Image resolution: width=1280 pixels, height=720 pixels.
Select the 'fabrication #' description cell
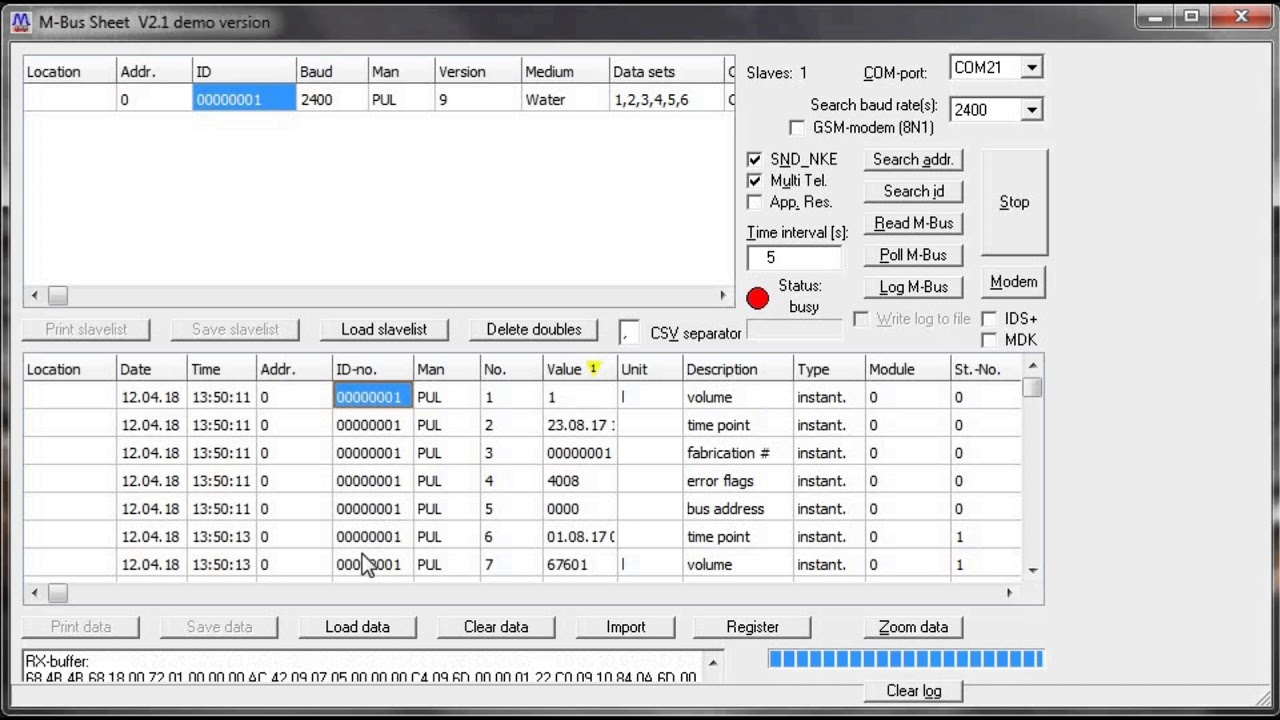click(738, 453)
